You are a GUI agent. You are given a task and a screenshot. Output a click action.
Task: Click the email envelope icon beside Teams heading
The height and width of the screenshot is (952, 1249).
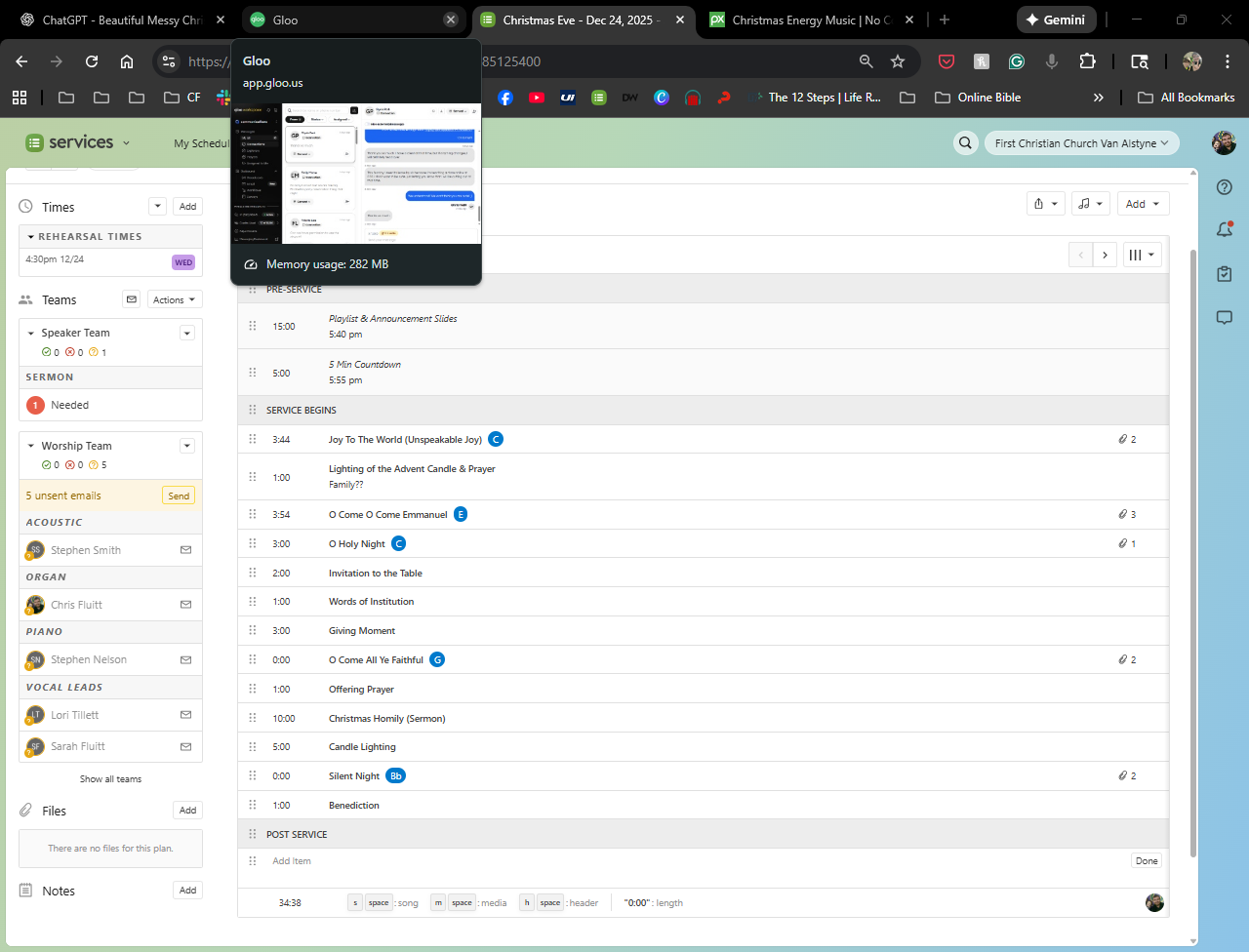[132, 299]
